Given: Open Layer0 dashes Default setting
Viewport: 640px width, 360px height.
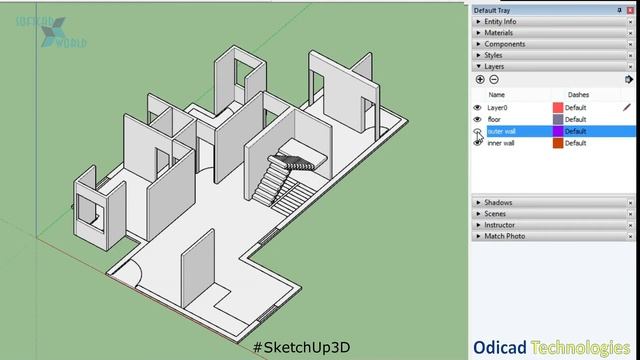Looking at the screenshot, I should (x=576, y=108).
